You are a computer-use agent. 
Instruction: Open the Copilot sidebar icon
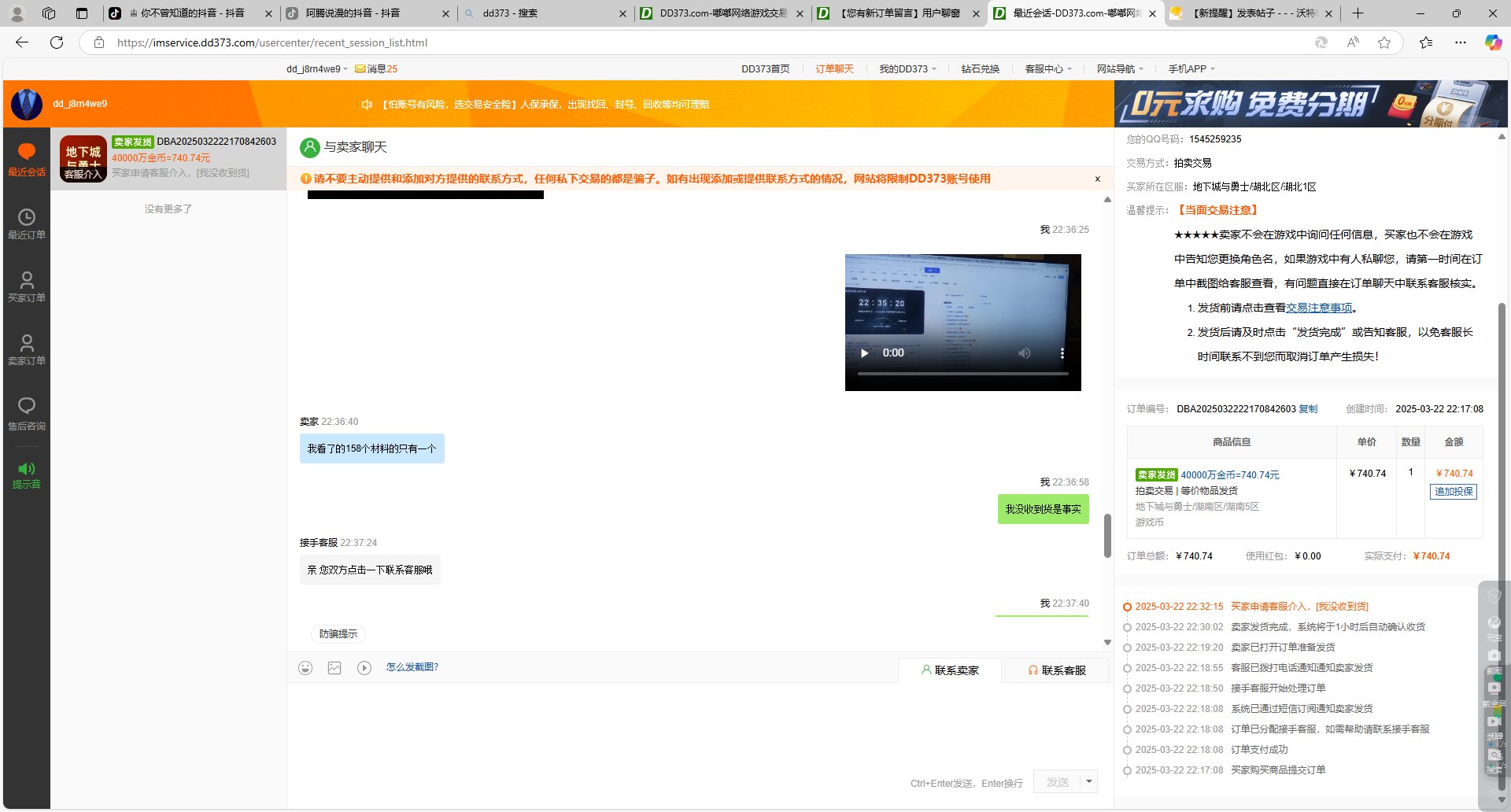coord(1493,42)
